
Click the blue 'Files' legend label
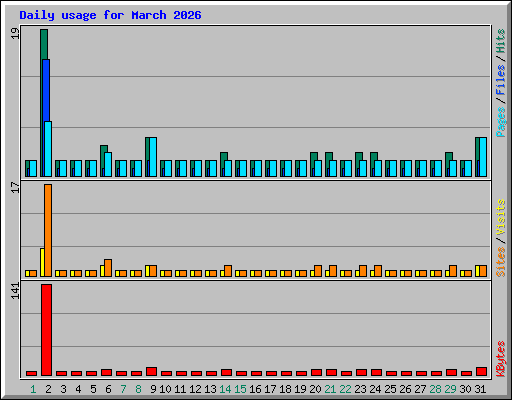500,80
